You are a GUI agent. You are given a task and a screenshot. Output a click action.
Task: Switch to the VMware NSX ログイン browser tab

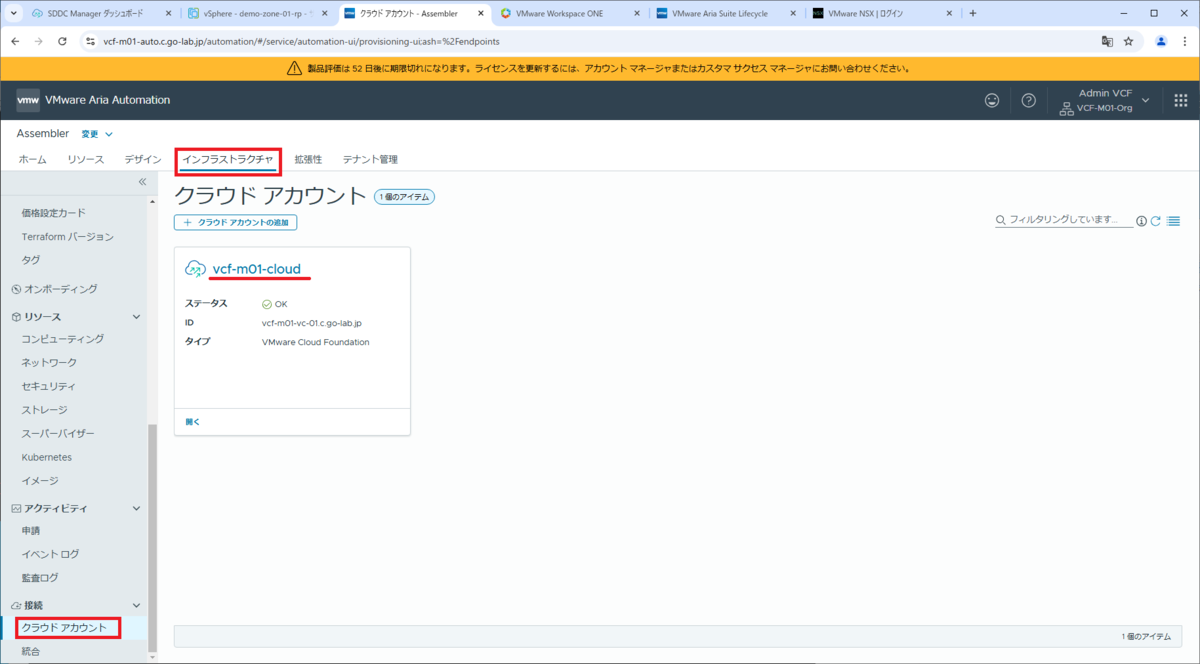[883, 13]
